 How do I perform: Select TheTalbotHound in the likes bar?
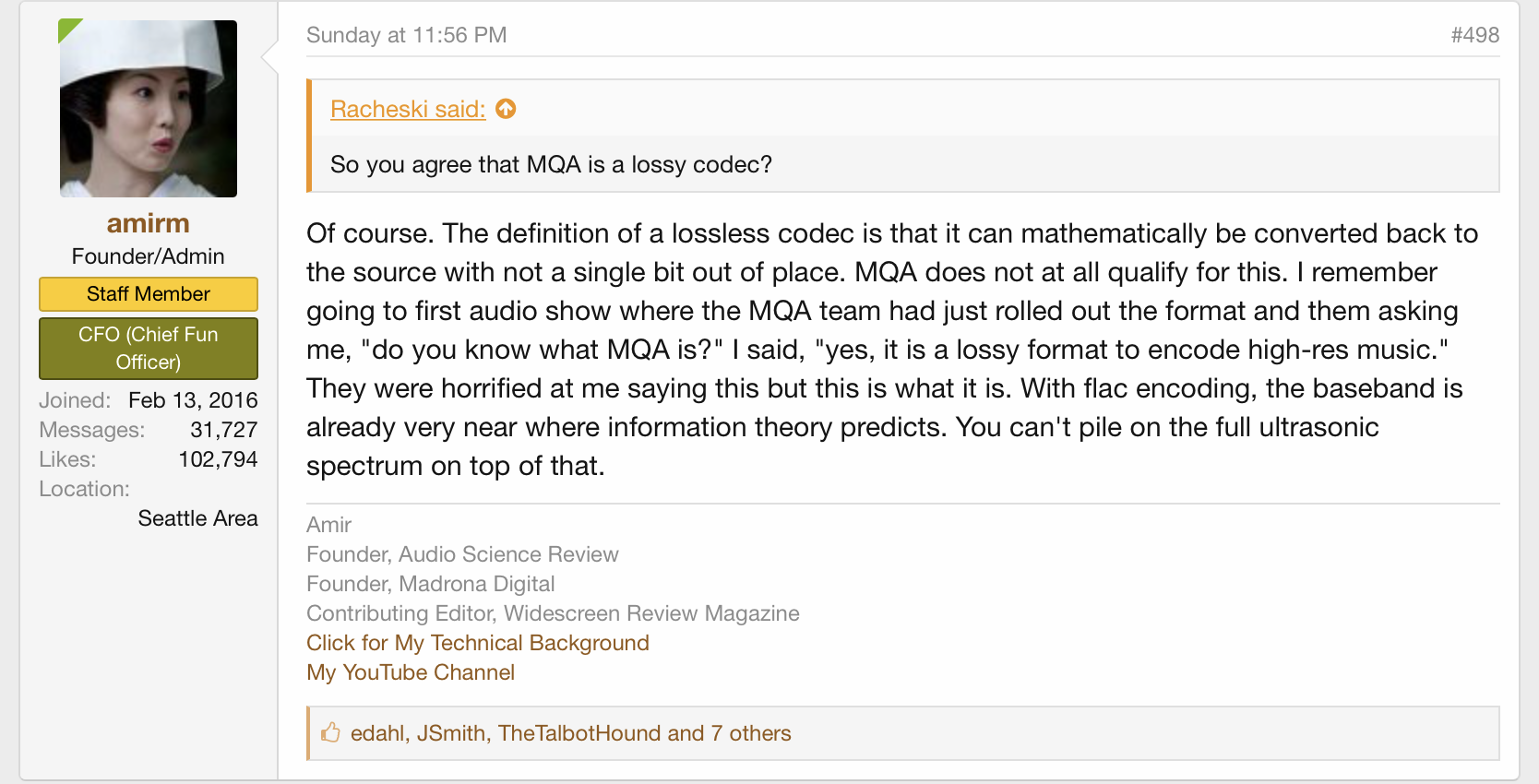(x=579, y=733)
